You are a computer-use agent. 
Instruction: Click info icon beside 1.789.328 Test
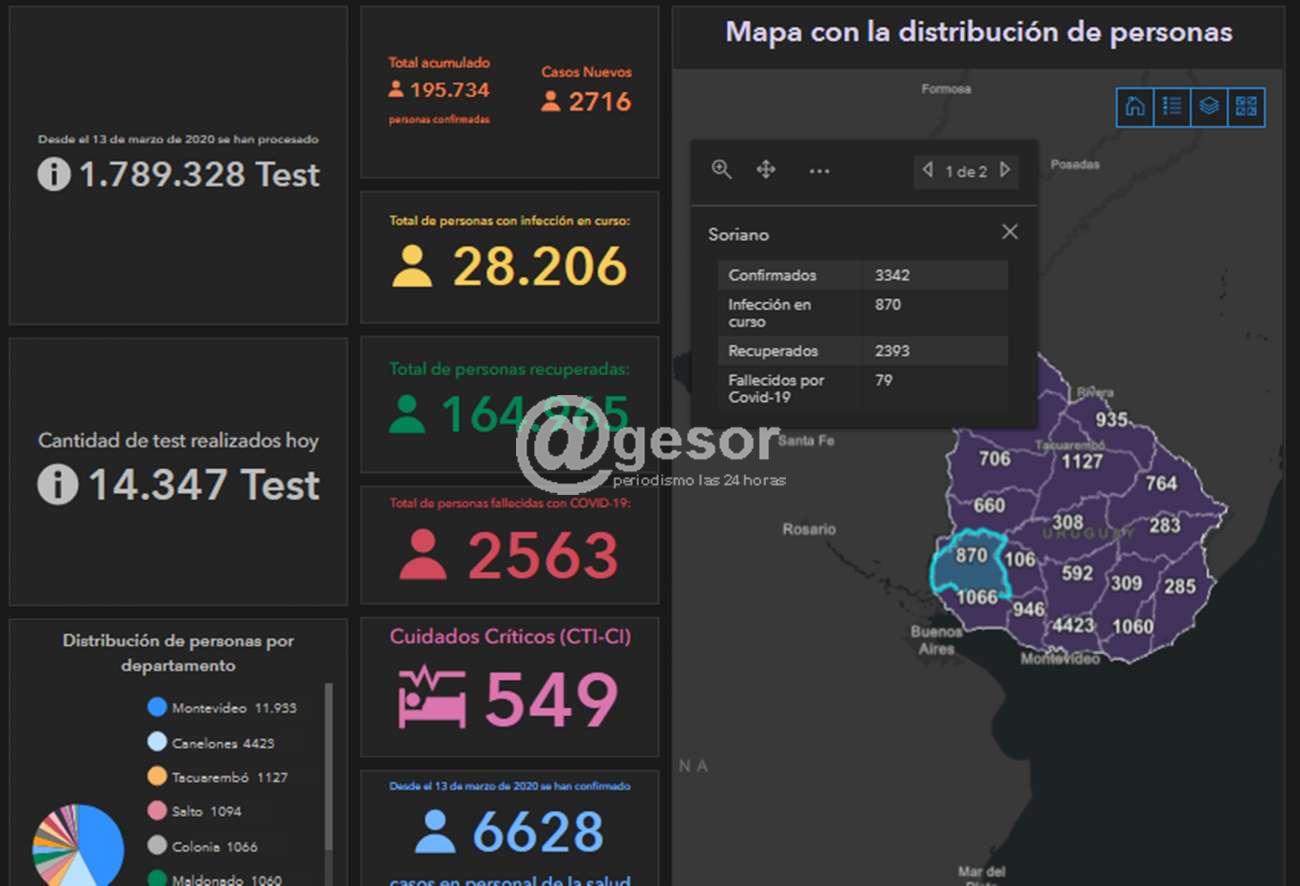54,174
